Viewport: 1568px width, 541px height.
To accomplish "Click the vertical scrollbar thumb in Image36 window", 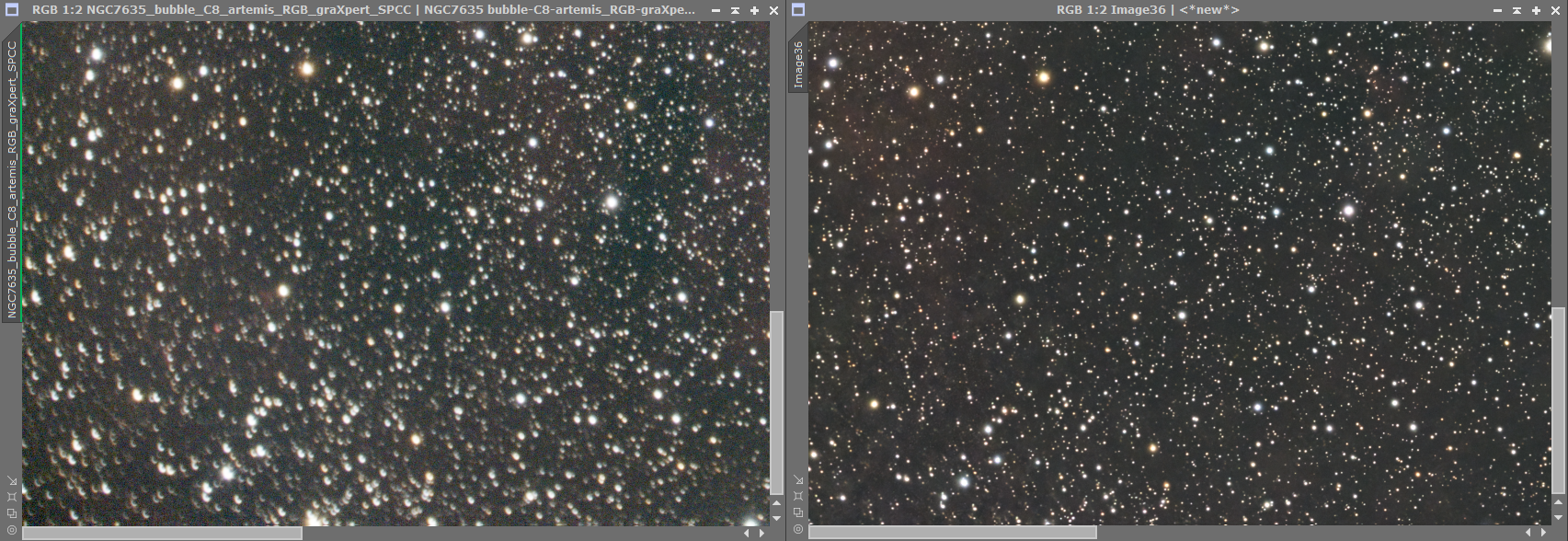I will [x=1558, y=400].
